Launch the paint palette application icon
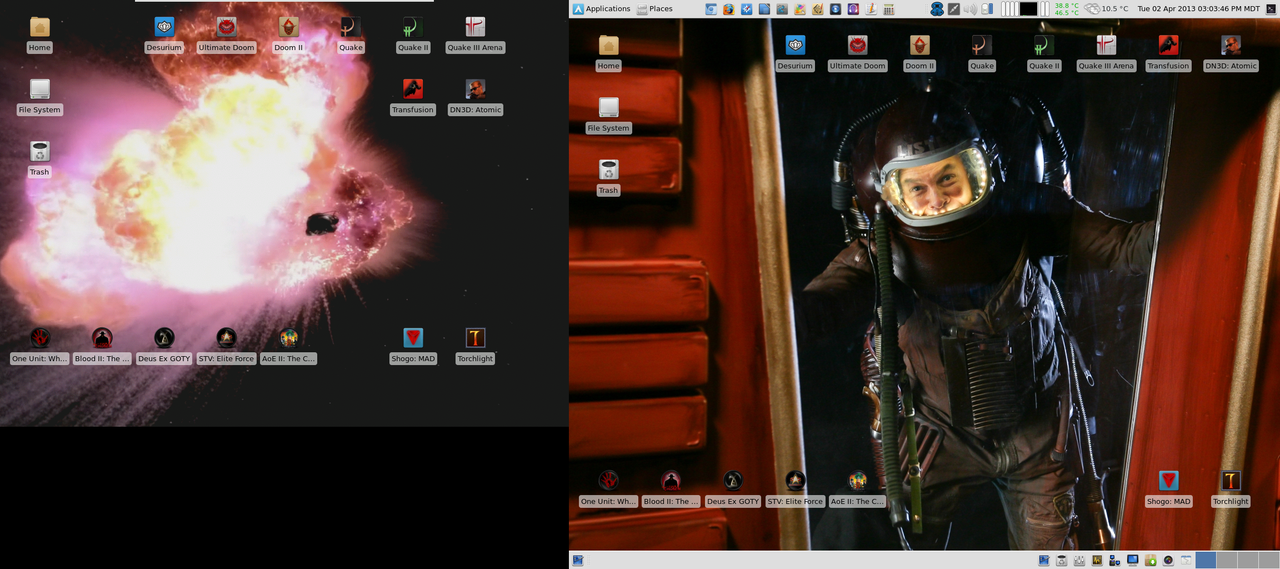This screenshot has height=569, width=1280. tap(800, 9)
